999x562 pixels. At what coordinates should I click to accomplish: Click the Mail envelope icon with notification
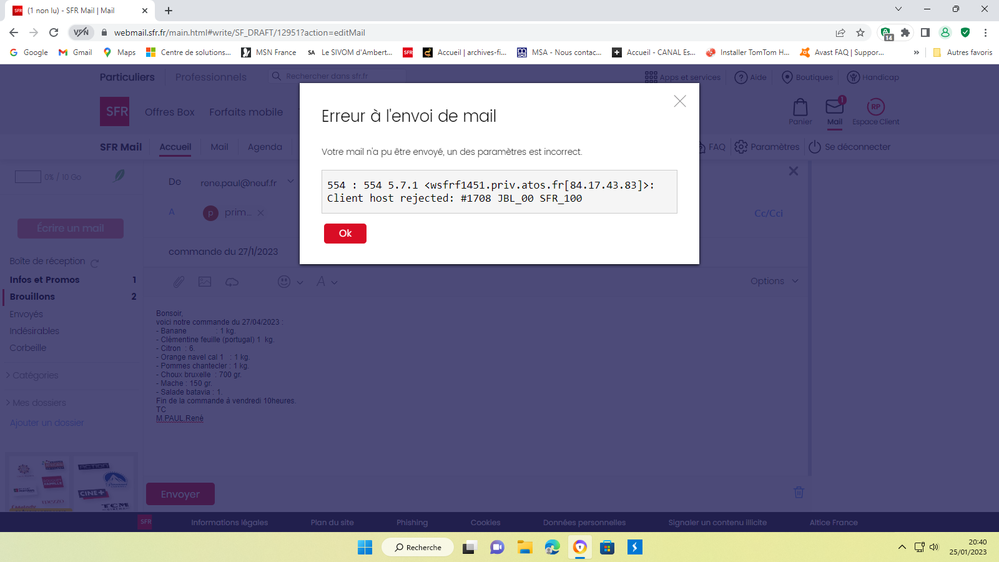pos(834,108)
